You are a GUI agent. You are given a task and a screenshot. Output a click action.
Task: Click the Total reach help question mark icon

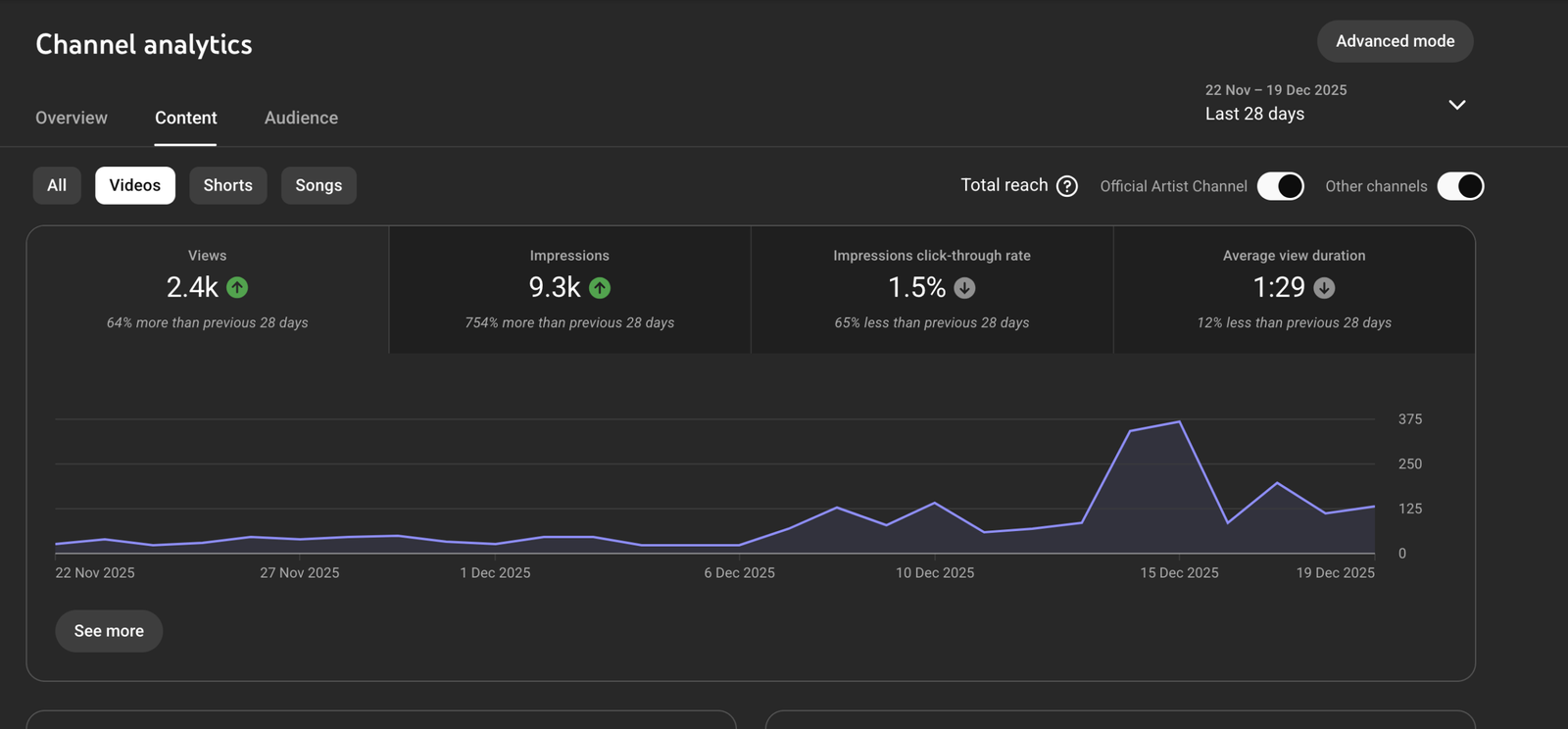click(1067, 186)
